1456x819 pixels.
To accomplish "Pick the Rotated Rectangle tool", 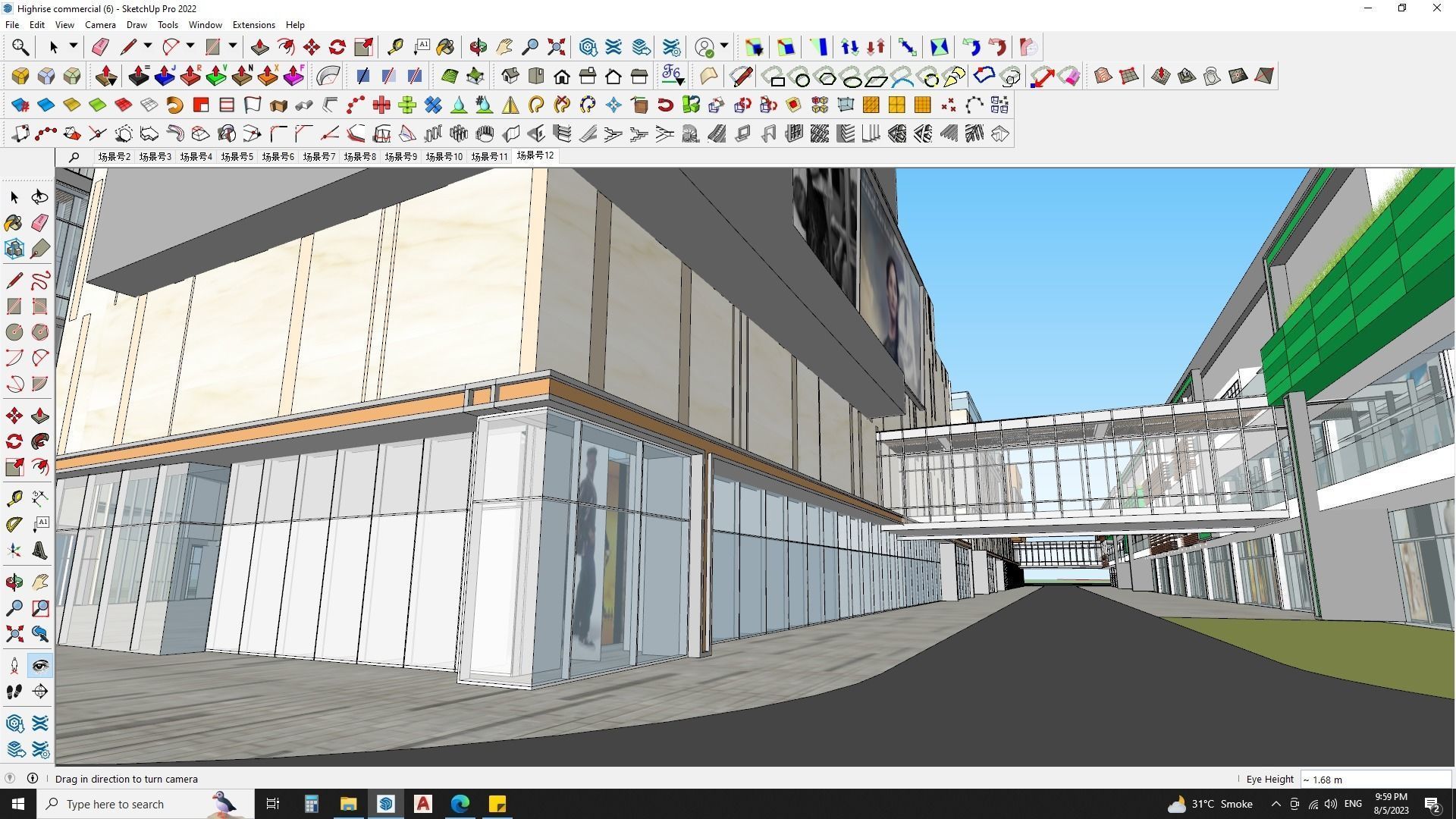I will (x=40, y=306).
